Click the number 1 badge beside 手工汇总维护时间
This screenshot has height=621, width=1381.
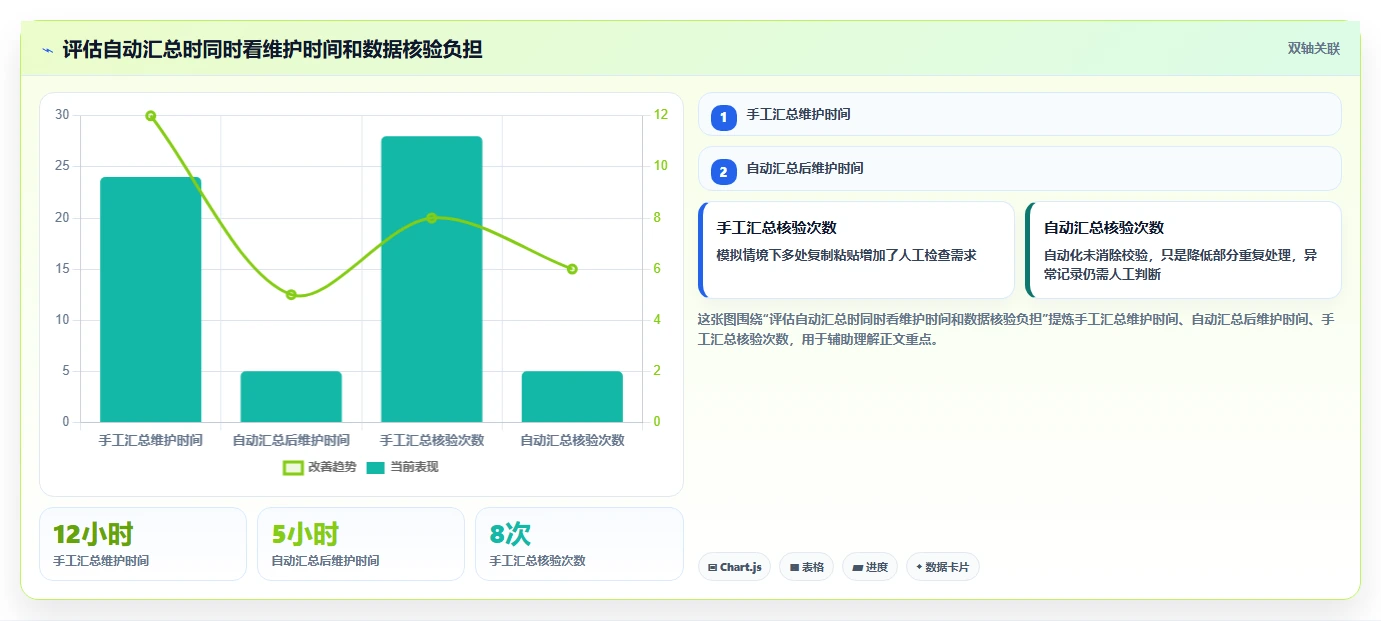[724, 116]
